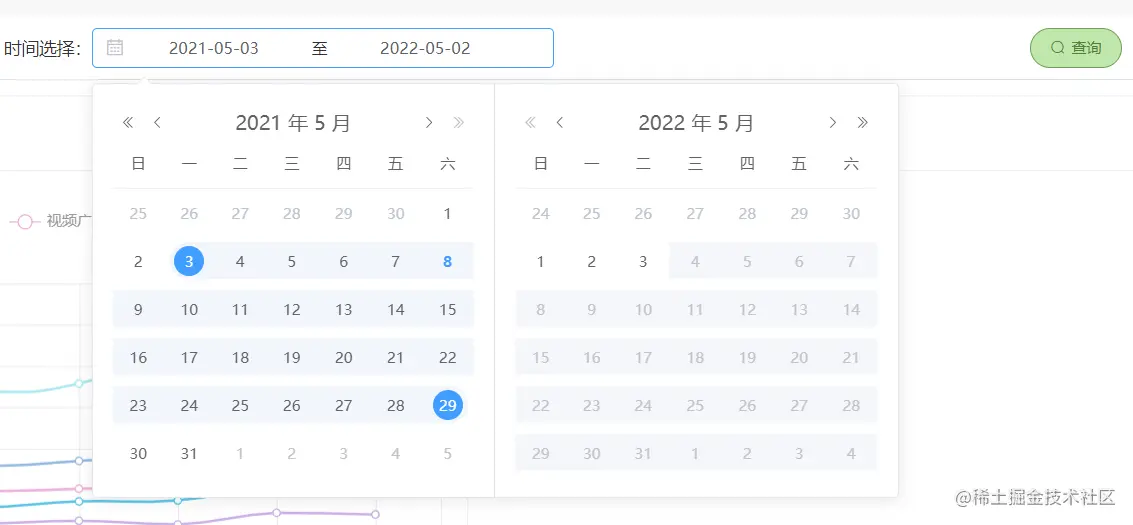Select May 3 in the 2021 calendar
1133x525 pixels.
tap(189, 262)
